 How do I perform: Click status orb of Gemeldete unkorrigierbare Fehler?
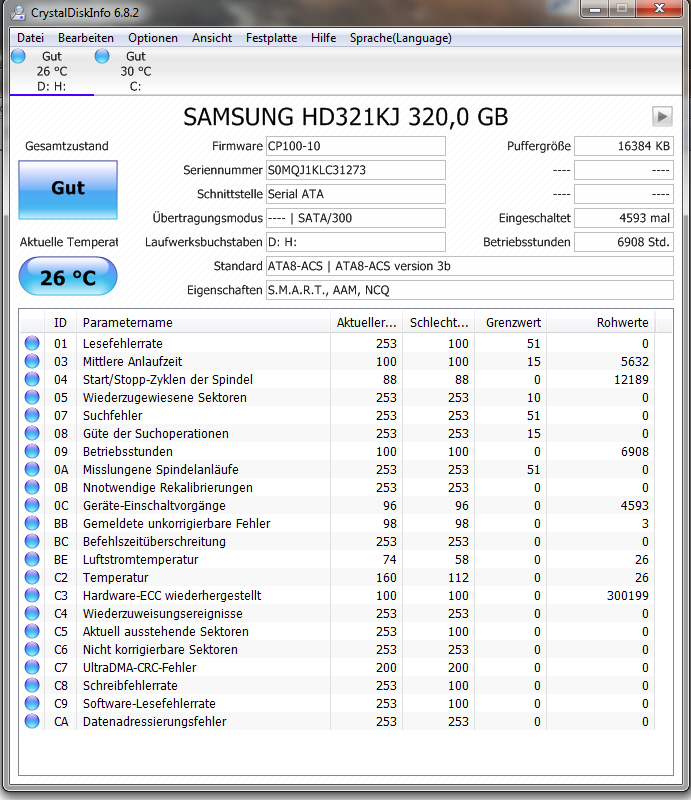tap(32, 523)
